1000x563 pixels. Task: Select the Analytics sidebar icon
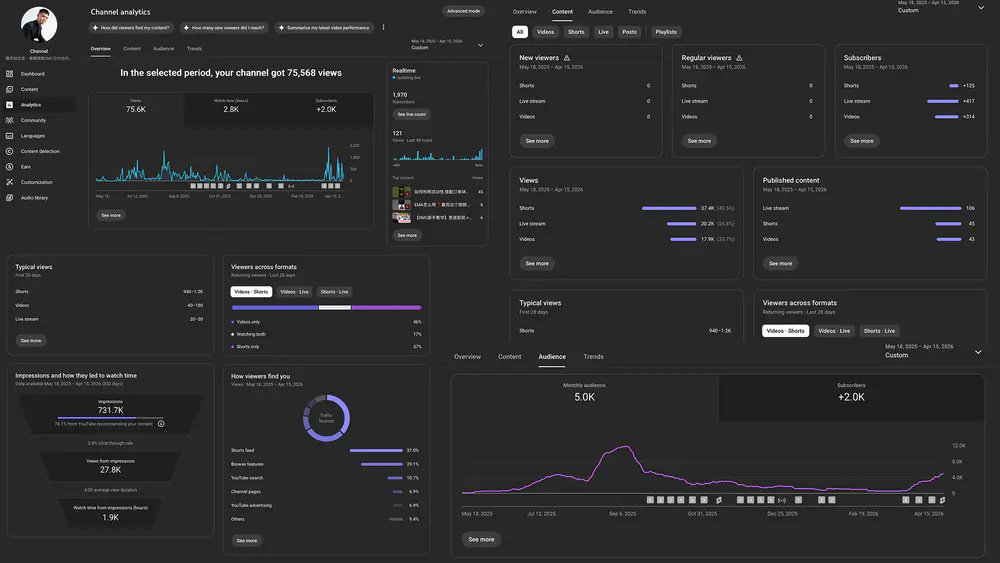tap(10, 105)
